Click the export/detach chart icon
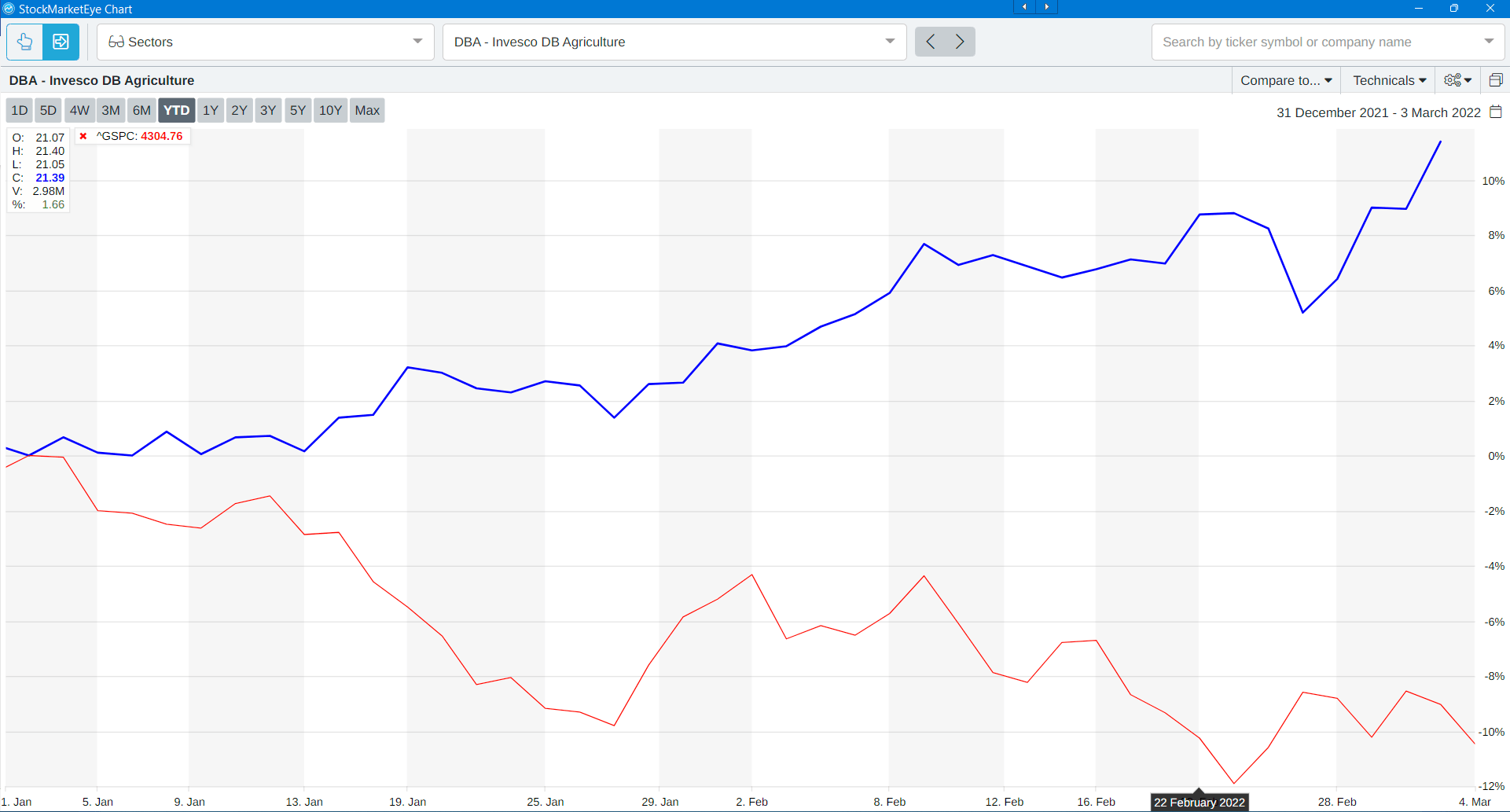 [61, 42]
